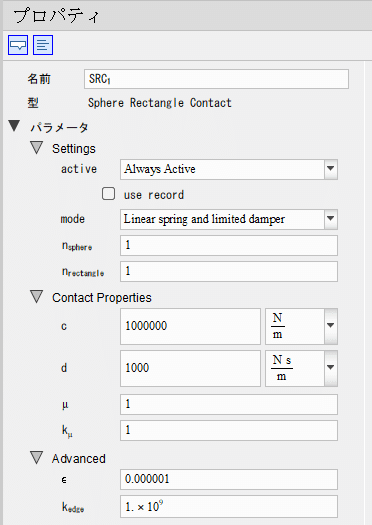
Task: Click the kμ input field
Action: (x=229, y=430)
